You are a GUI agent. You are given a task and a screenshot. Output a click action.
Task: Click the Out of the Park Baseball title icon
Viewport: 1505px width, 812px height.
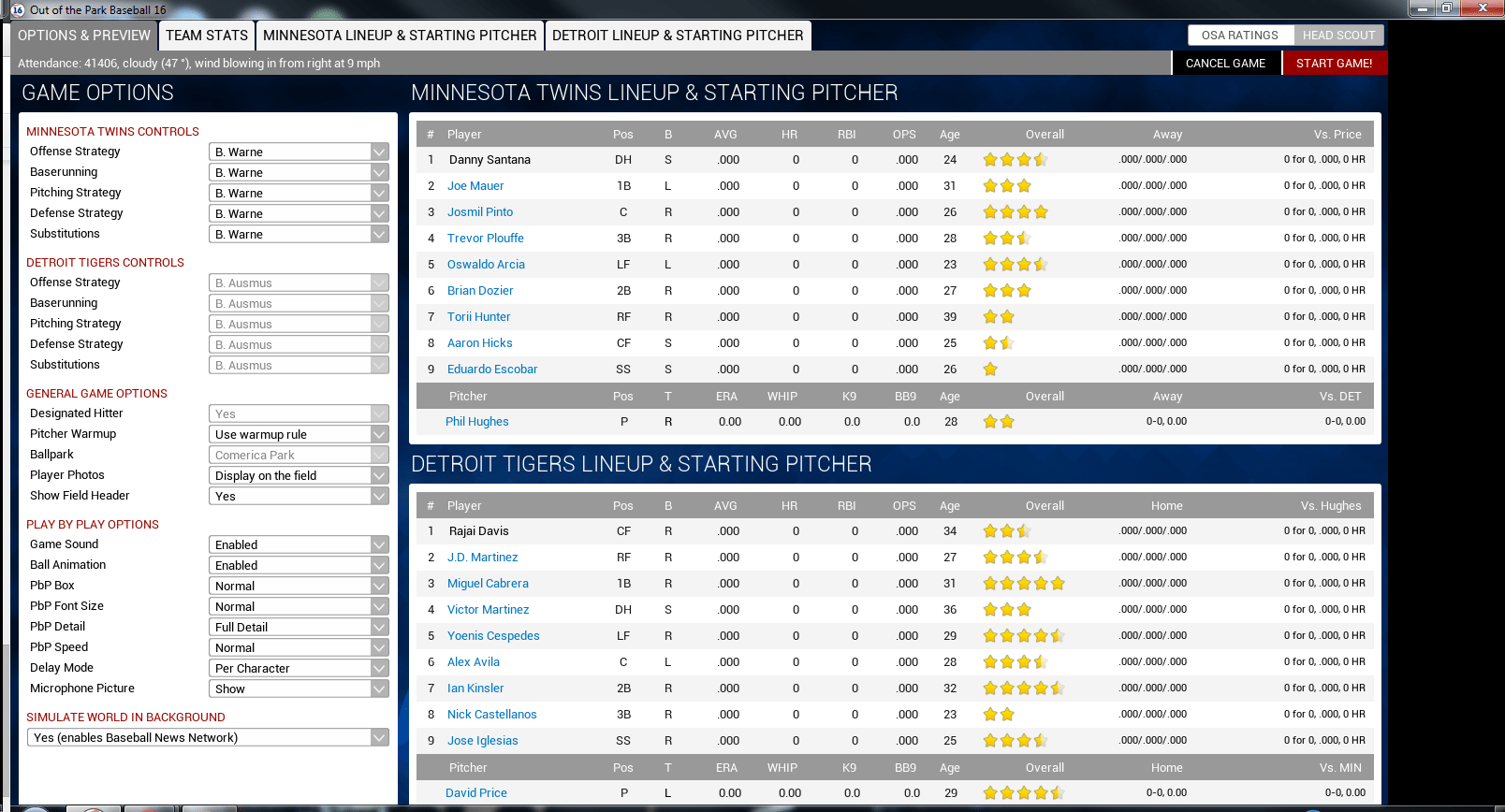[18, 9]
